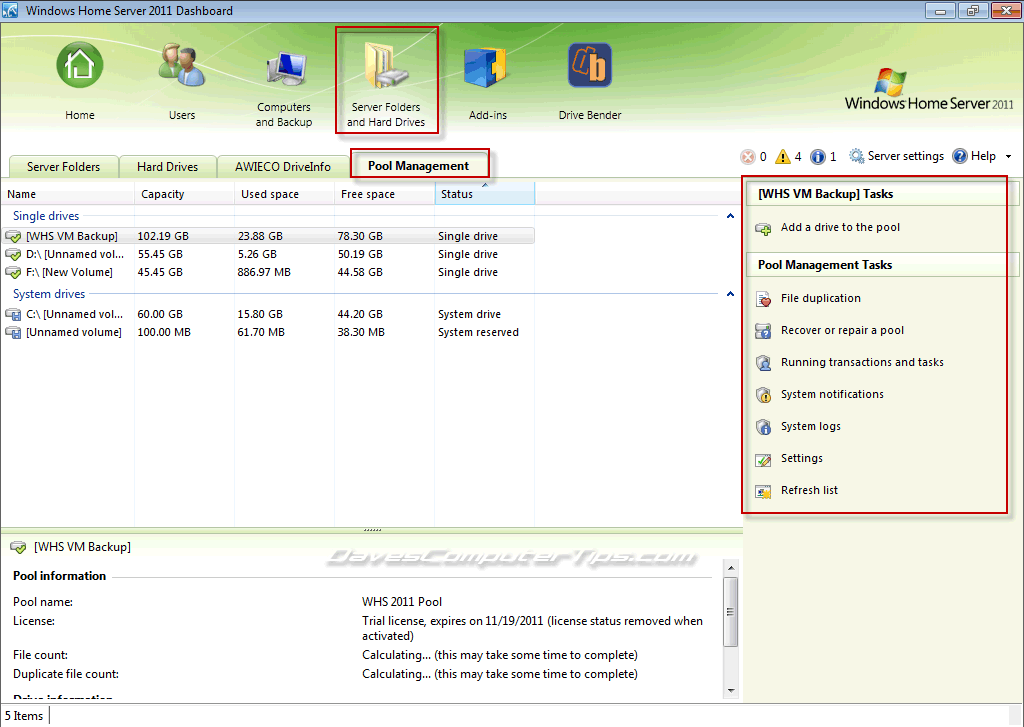Click the 886.97 MB used space cell
The width and height of the screenshot is (1024, 727).
(x=264, y=272)
